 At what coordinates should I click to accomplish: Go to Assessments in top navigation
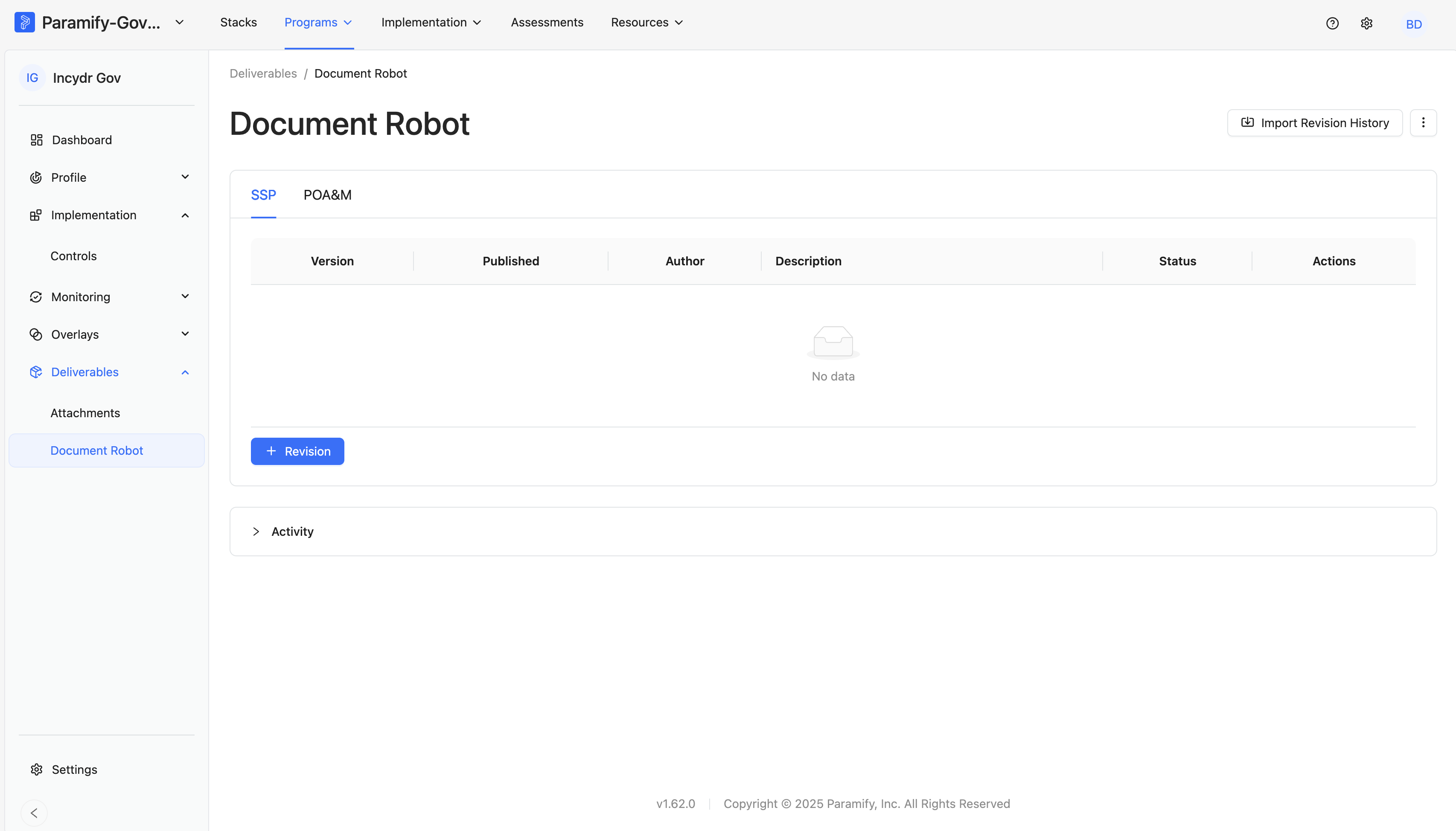tap(547, 23)
